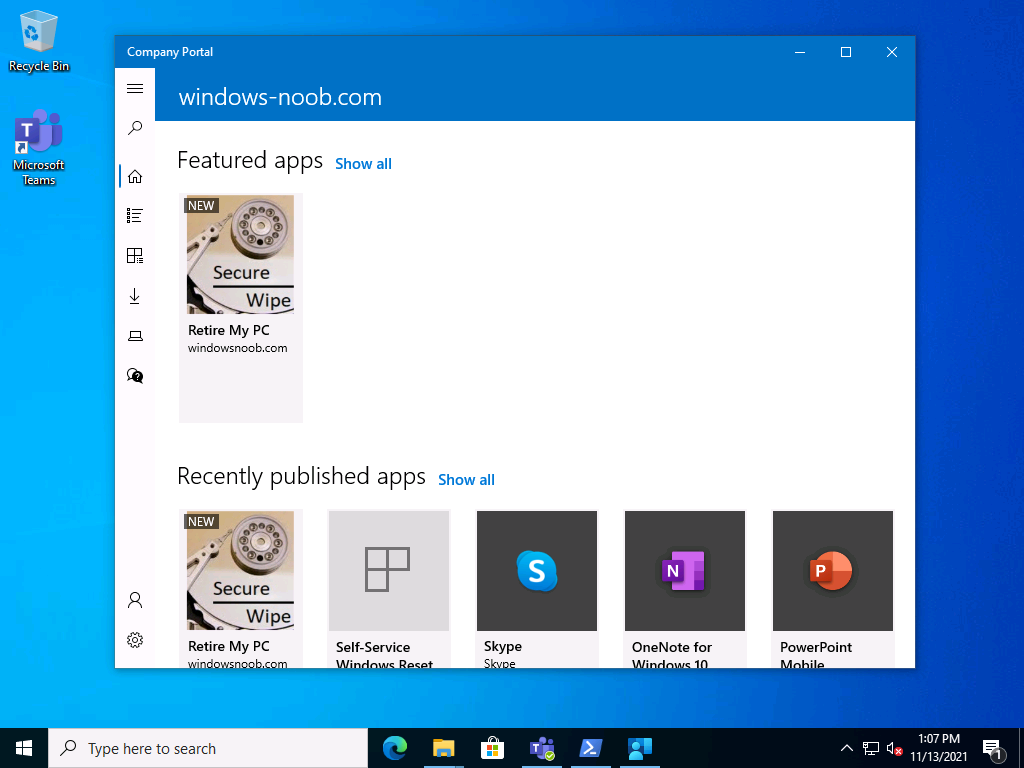Click the Recycle Bin desktop icon
This screenshot has height=768, width=1024.
[x=39, y=40]
